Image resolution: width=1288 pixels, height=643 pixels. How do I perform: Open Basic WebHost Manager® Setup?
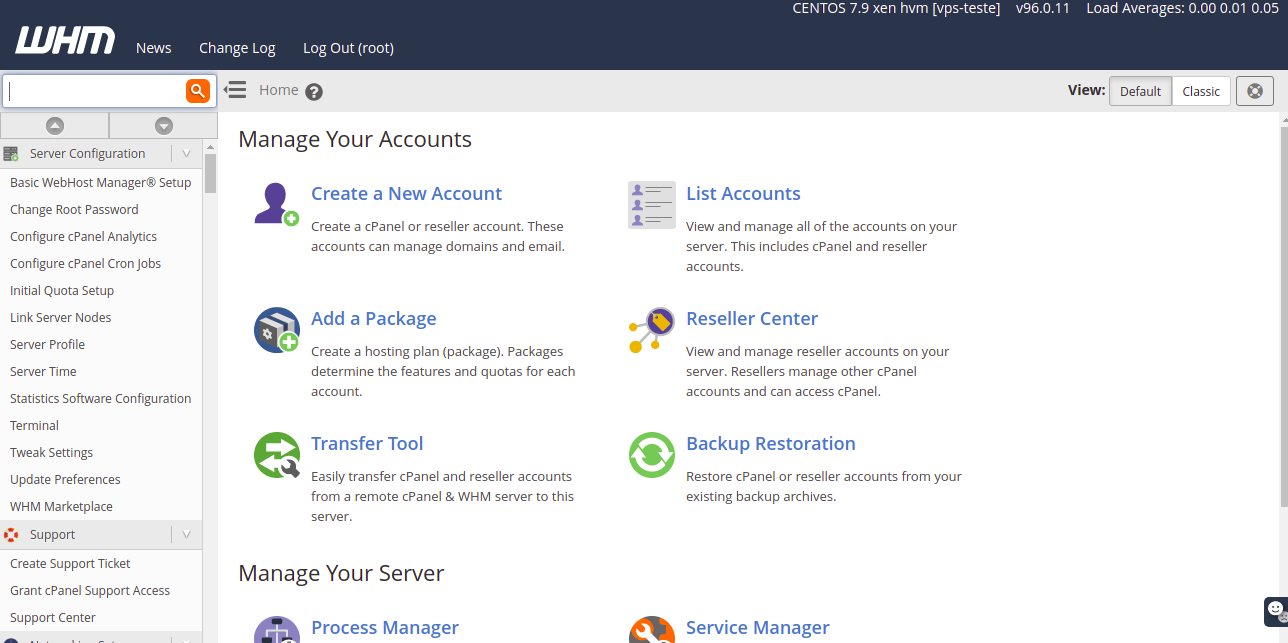(100, 183)
